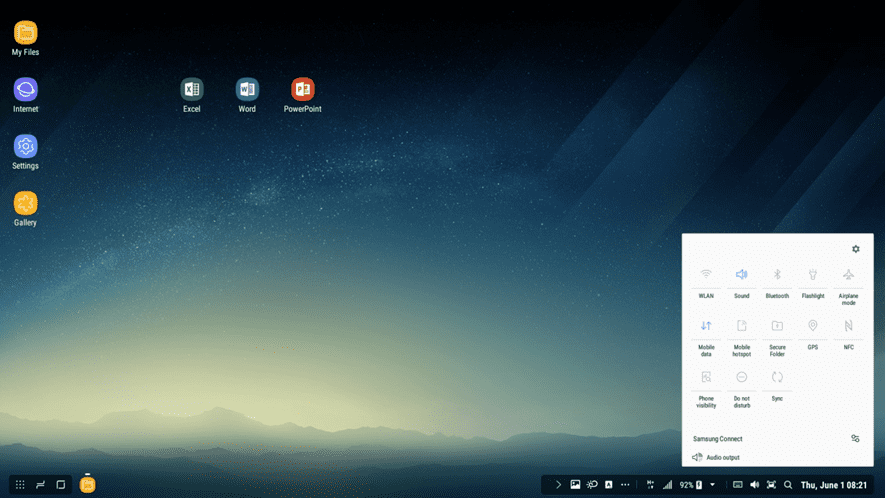Open Samsung Connect settings
The height and width of the screenshot is (498, 886).
(x=855, y=439)
